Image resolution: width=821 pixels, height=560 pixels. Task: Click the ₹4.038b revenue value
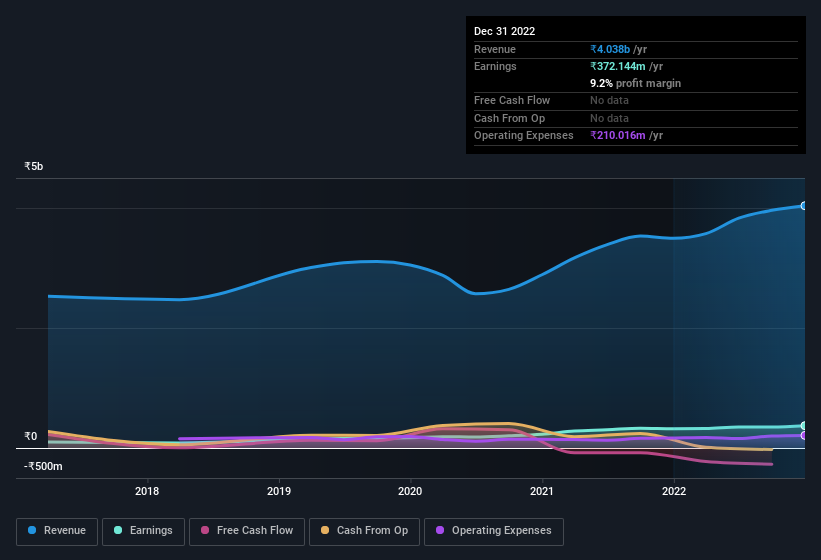click(610, 49)
